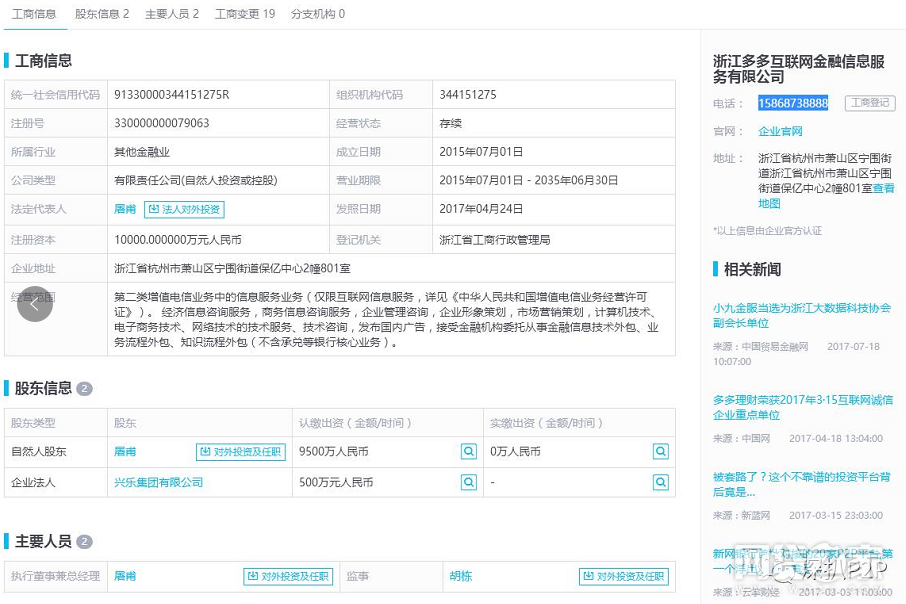Click 其他金融业 industry value
This screenshot has width=906, height=604.
[142, 152]
